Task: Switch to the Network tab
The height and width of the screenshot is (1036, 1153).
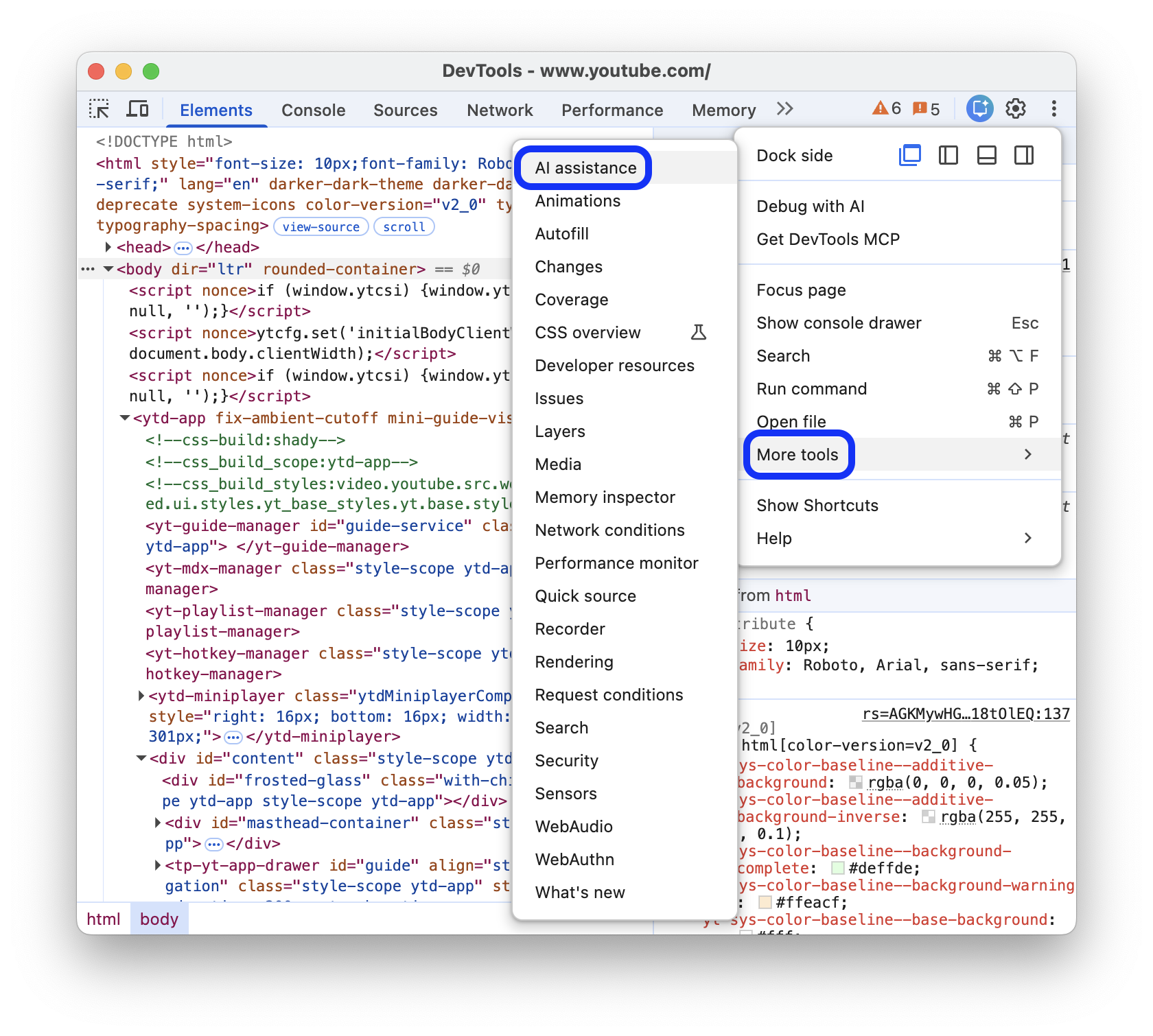Action: tap(500, 110)
